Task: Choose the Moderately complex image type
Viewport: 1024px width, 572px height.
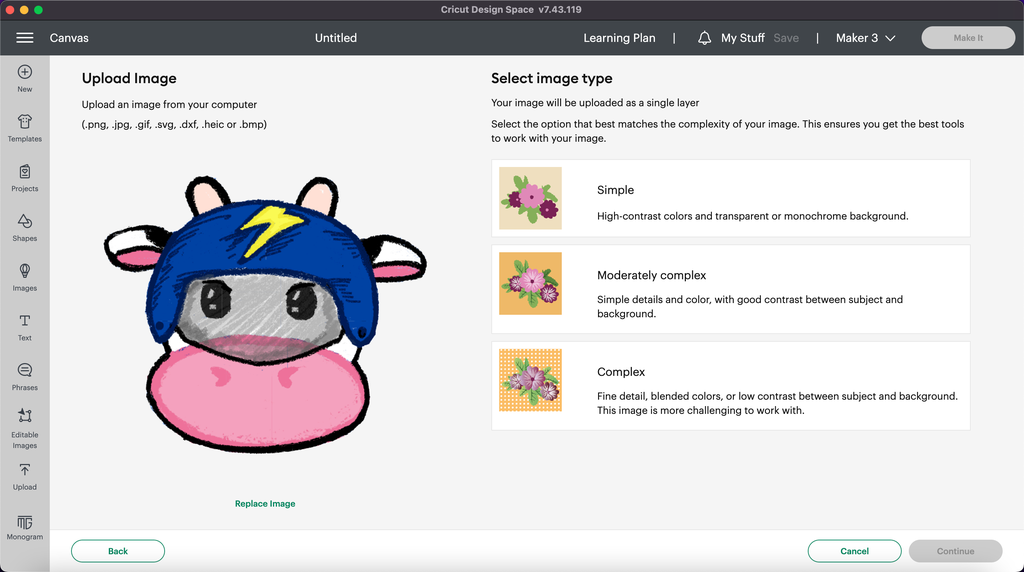Action: 730,289
